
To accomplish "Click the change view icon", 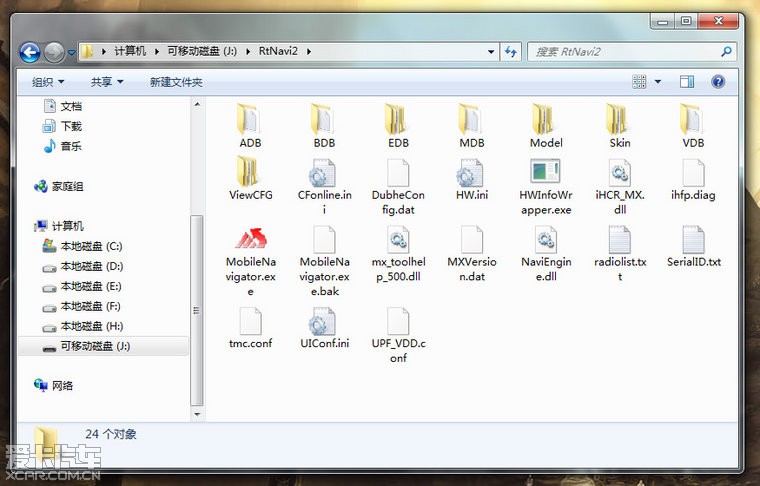I will pyautogui.click(x=639, y=81).
